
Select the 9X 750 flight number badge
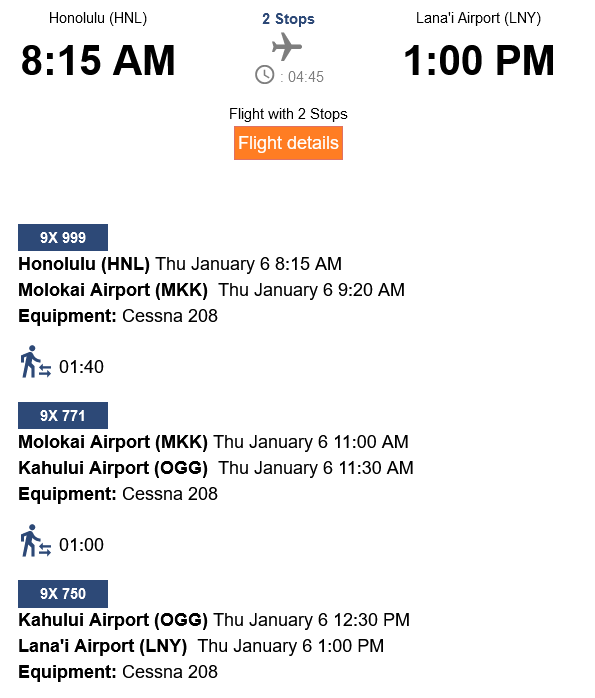pyautogui.click(x=63, y=593)
